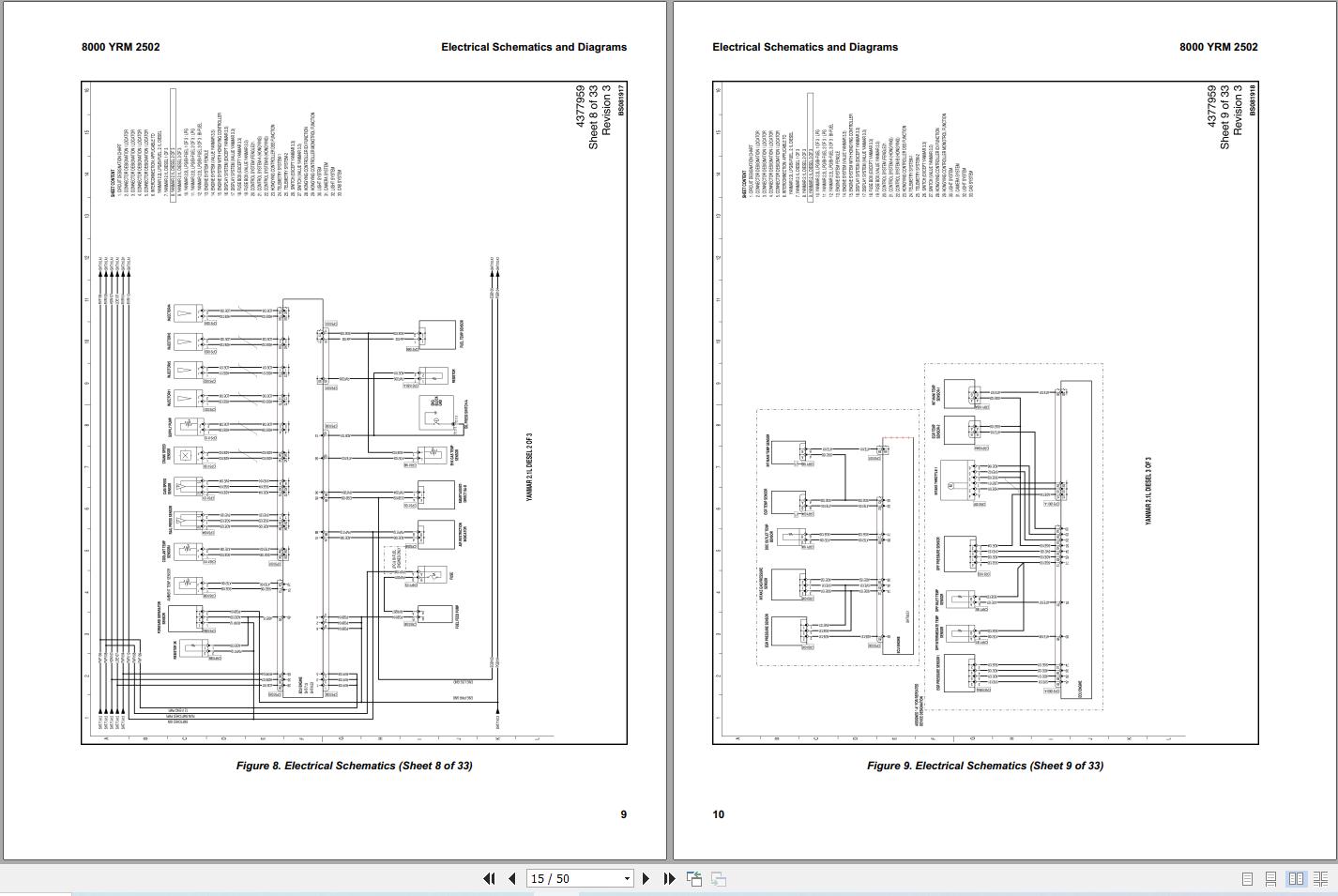Switch to continuous facing pages view
The width and height of the screenshot is (1338, 896).
coord(1320,879)
